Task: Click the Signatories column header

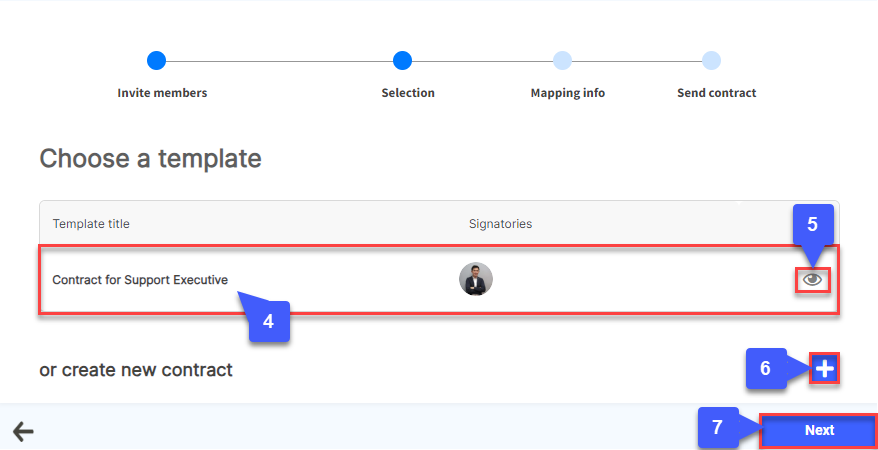Action: click(500, 224)
